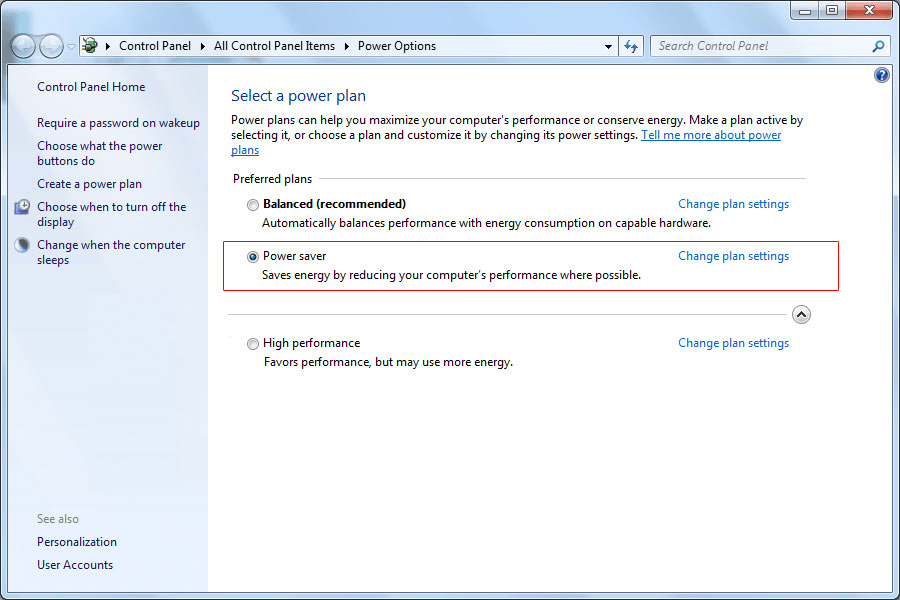
Task: Select the Balanced (recommended) power plan
Action: (252, 204)
